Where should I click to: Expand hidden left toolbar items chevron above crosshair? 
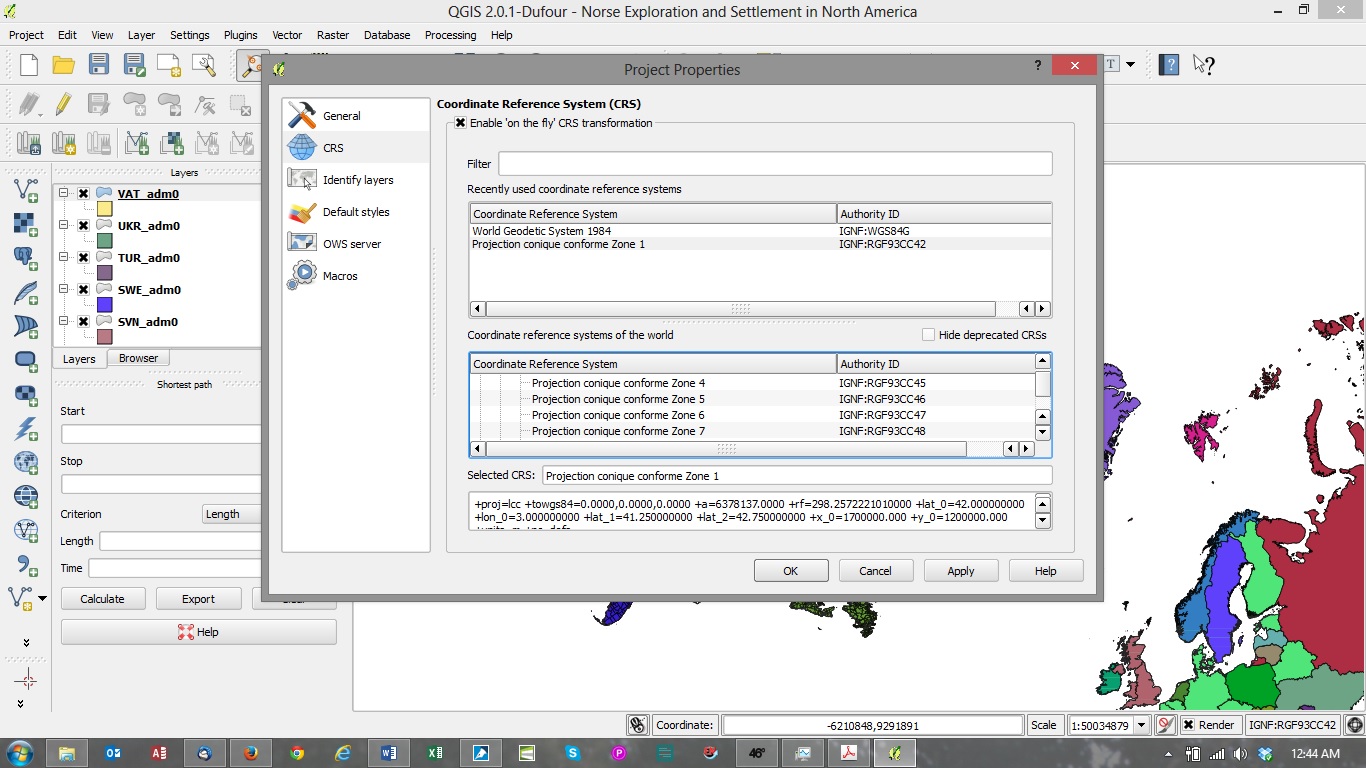[x=26, y=642]
